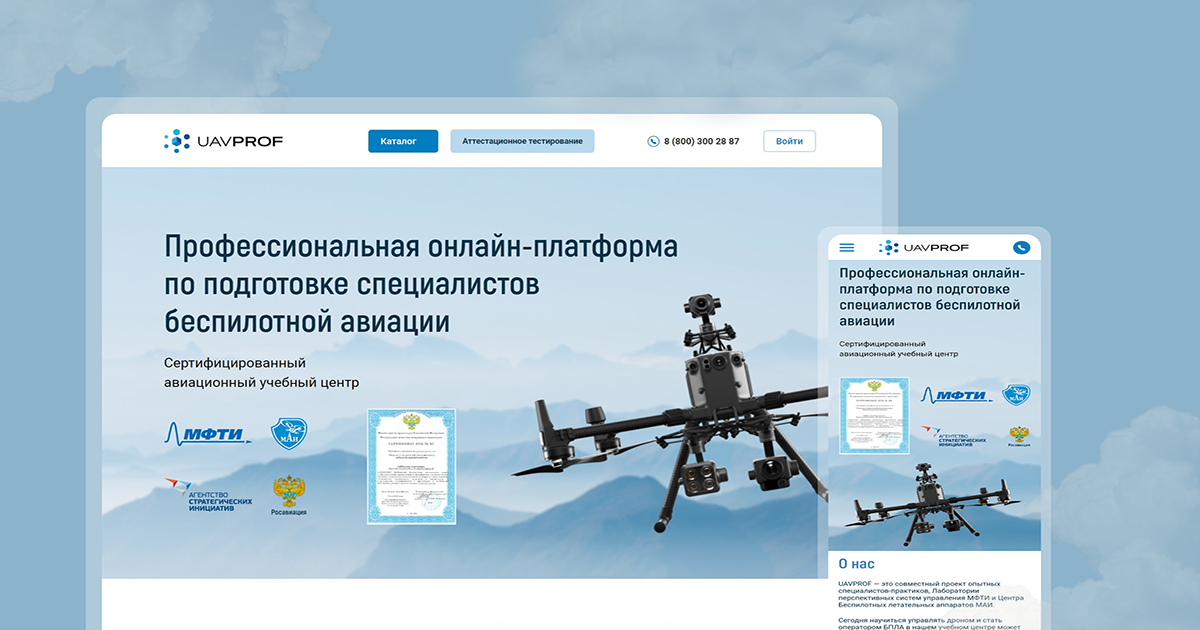The image size is (1200, 630).
Task: Click the phone icon beside 8 (800) number
Action: coord(653,142)
